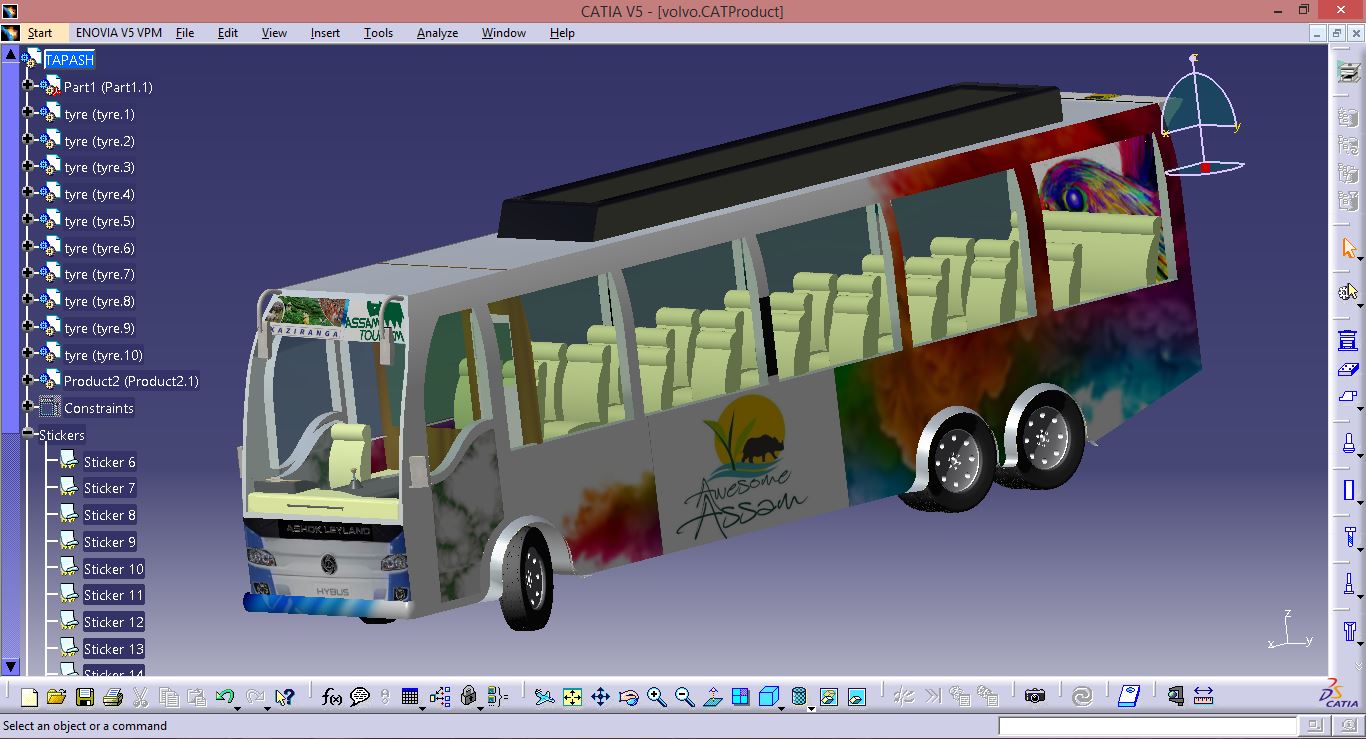Open the comment speech-bubble tool

[x=360, y=697]
